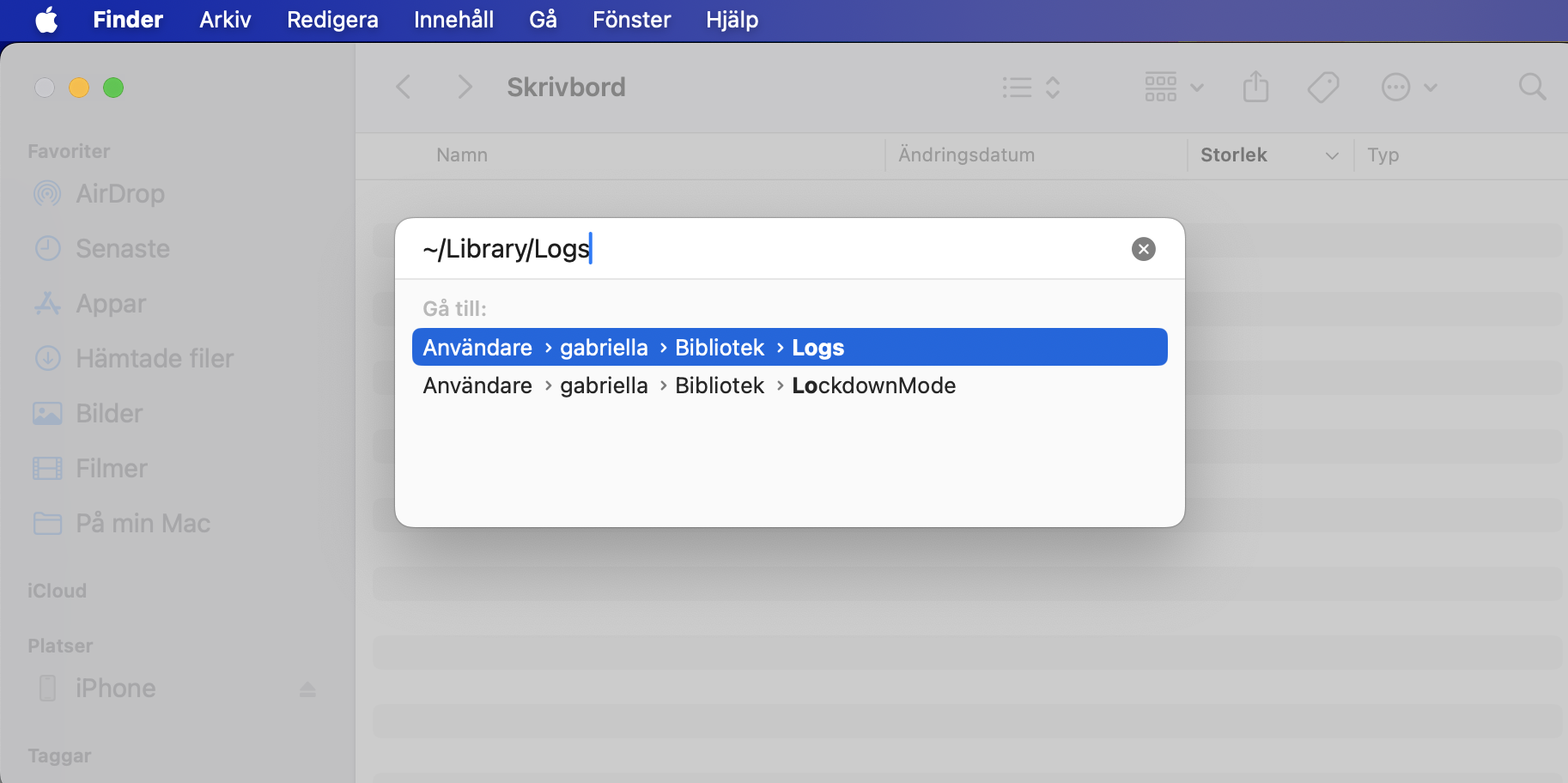Open the more actions ellipsis menu

coord(1408,87)
